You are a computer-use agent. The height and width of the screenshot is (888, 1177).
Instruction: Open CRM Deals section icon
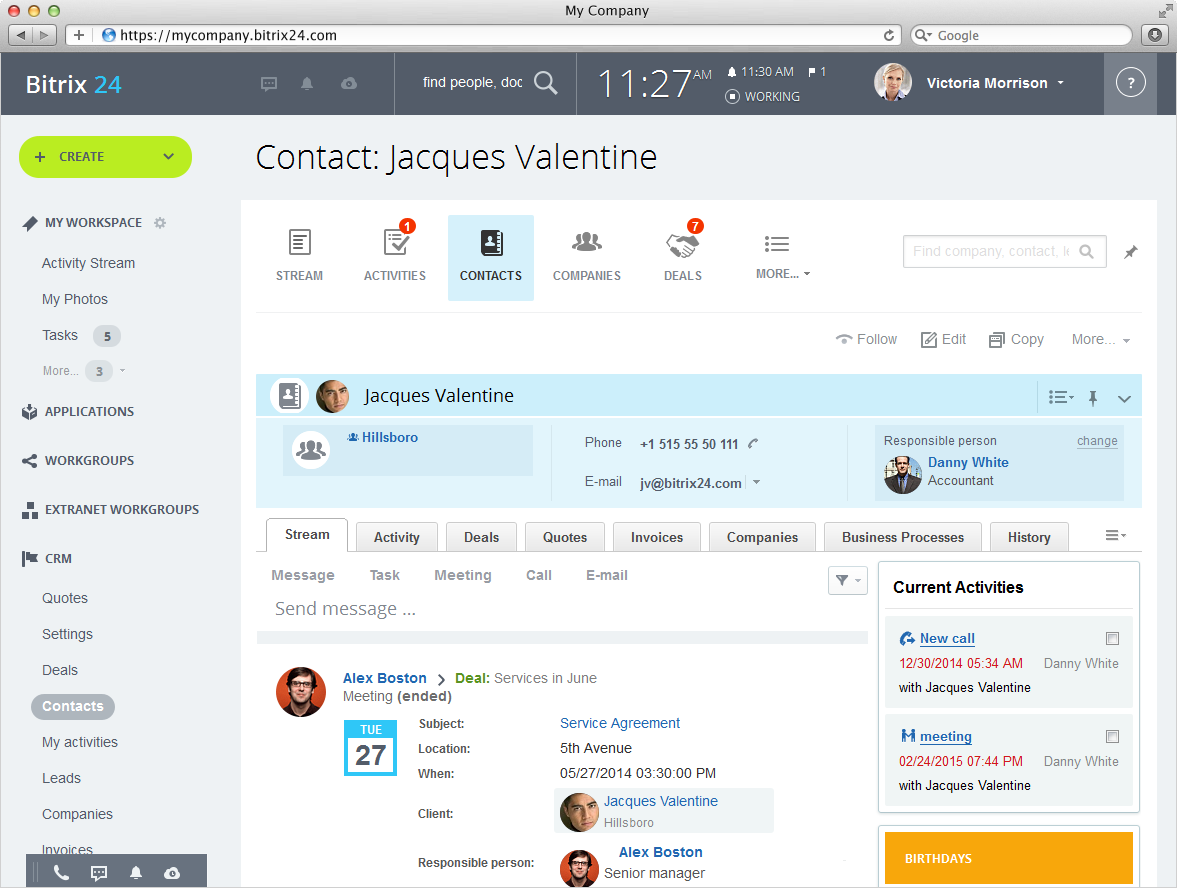click(682, 245)
